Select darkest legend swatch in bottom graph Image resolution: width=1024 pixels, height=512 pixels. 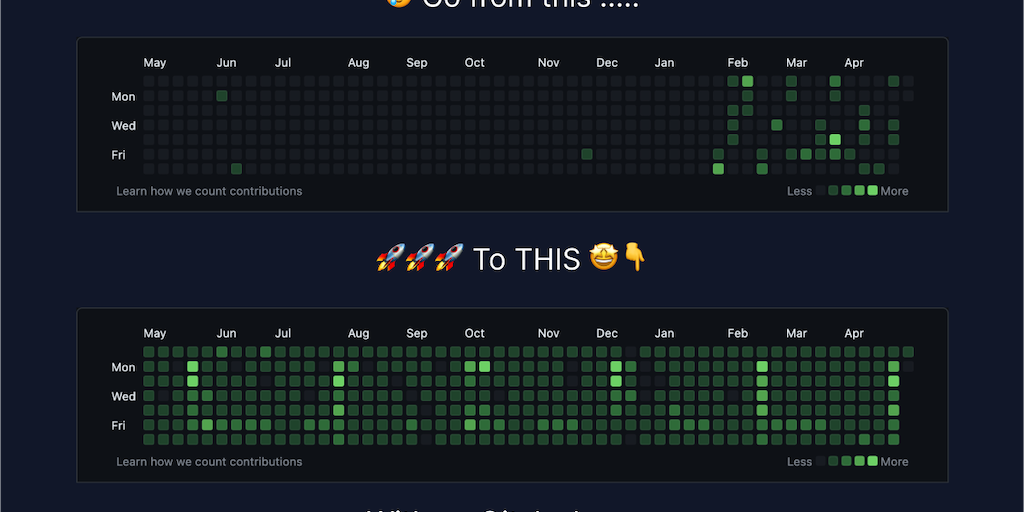click(x=821, y=461)
